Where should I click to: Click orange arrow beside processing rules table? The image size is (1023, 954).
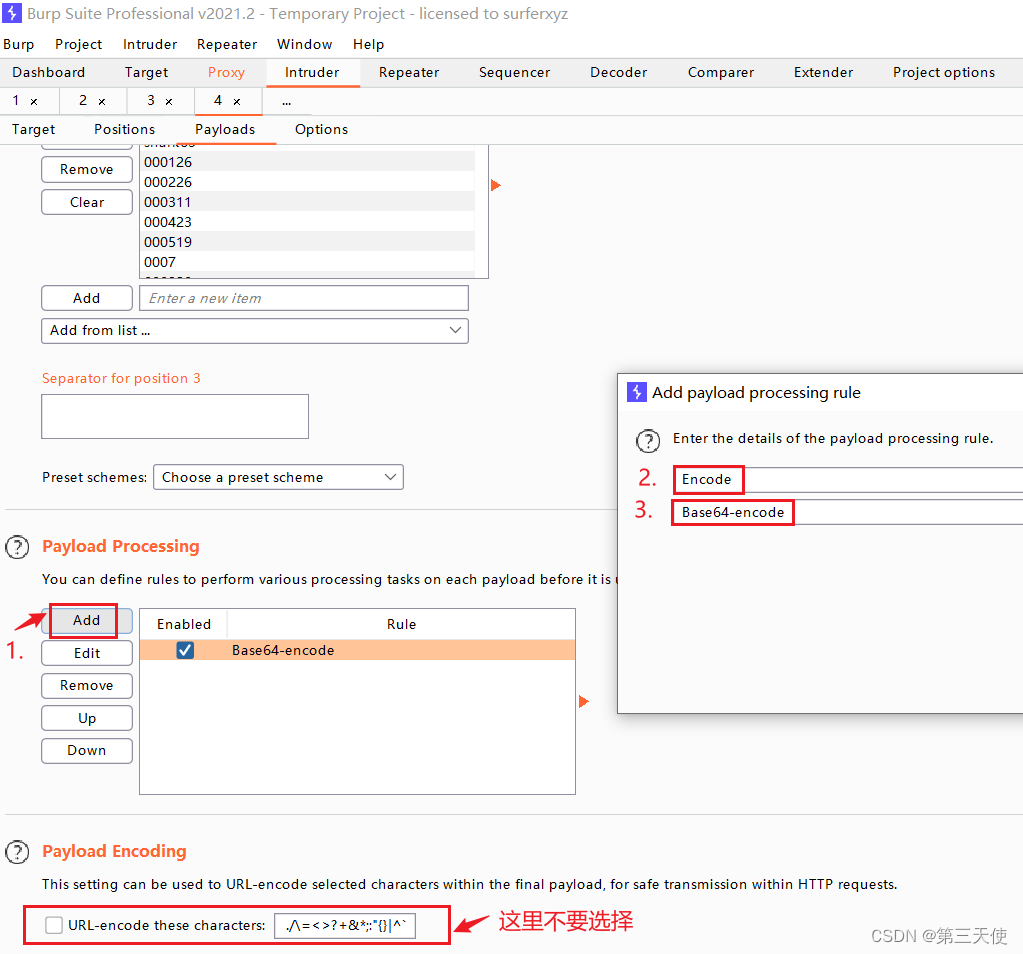click(x=584, y=701)
